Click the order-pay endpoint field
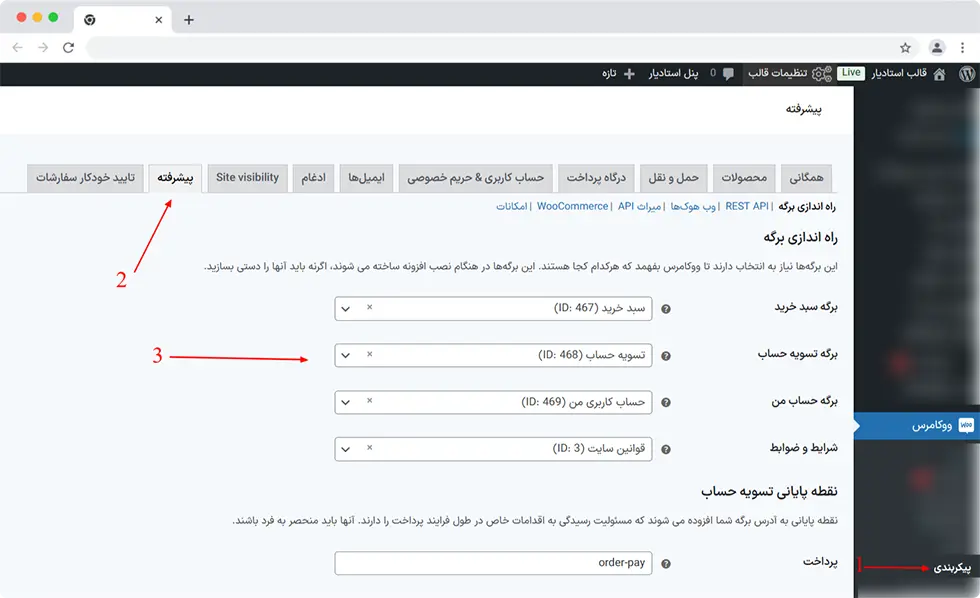 coord(493,563)
